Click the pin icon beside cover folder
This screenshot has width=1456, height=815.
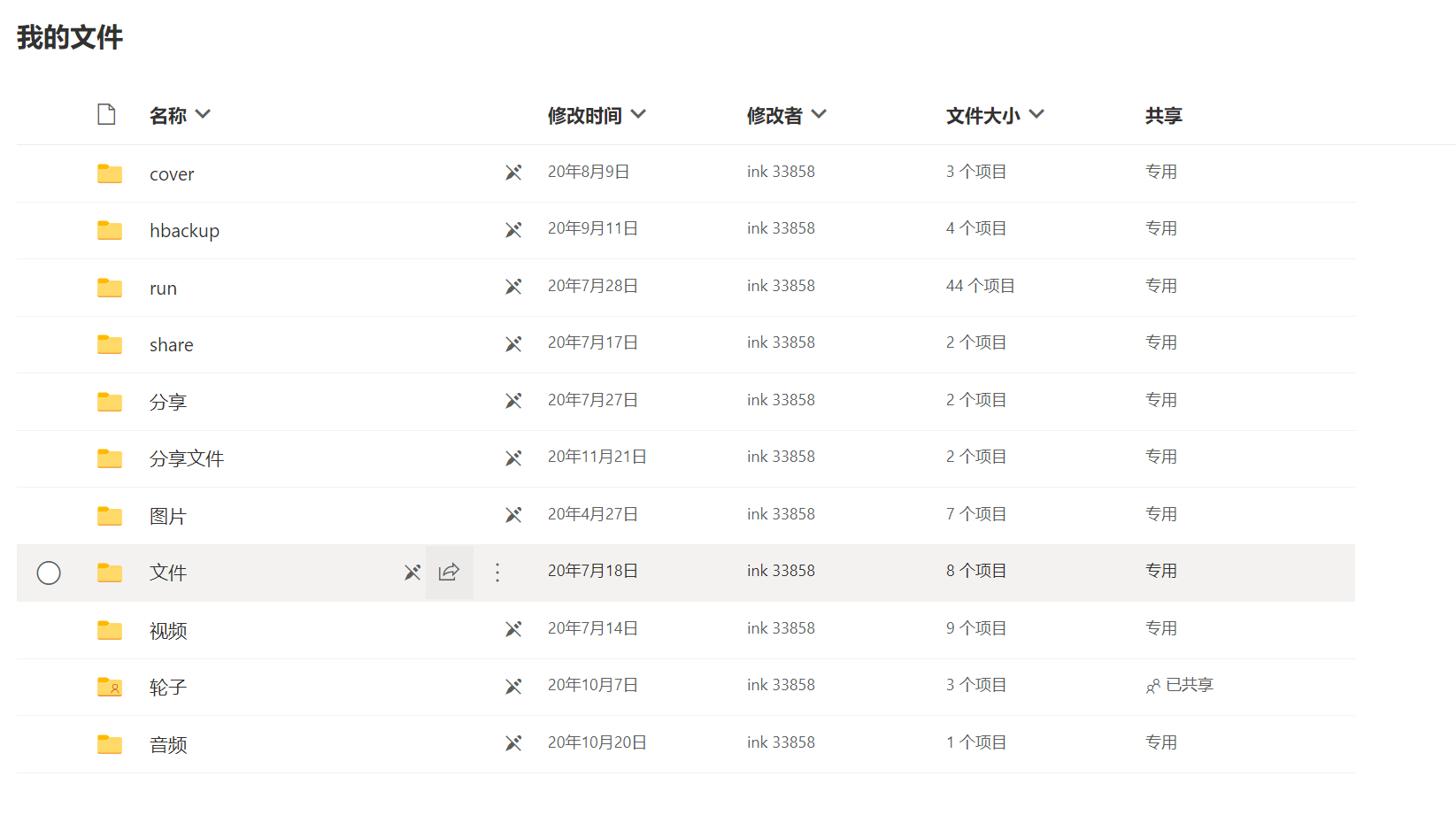[x=513, y=172]
